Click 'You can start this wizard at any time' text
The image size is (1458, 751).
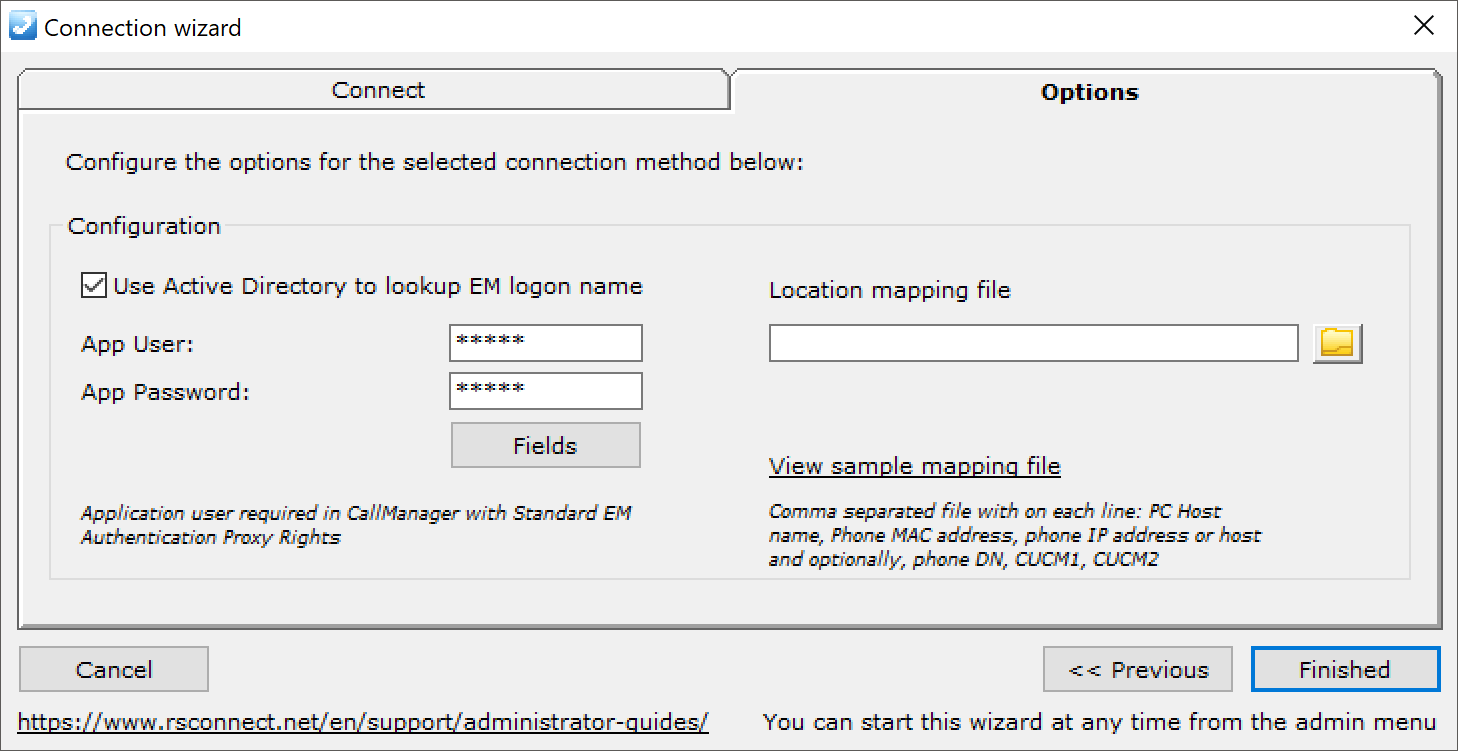pos(1100,722)
